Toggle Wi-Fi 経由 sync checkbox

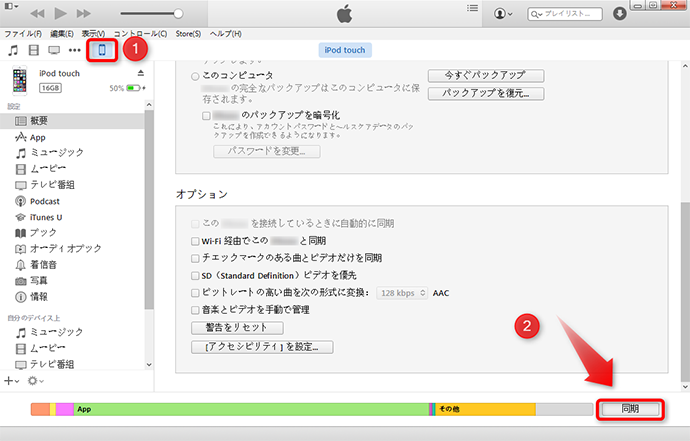click(195, 241)
